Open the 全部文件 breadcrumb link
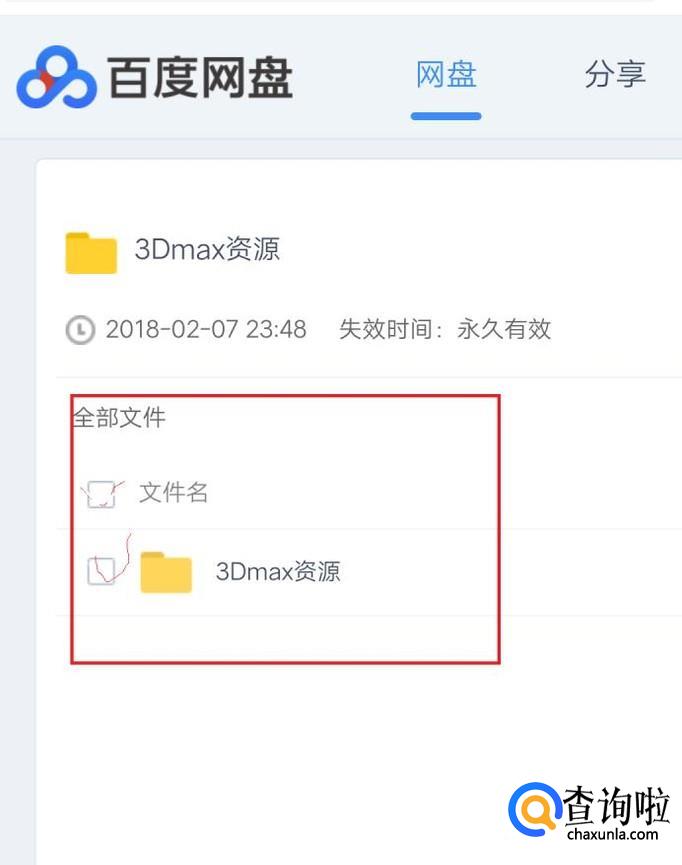This screenshot has height=865, width=682. pyautogui.click(x=119, y=418)
